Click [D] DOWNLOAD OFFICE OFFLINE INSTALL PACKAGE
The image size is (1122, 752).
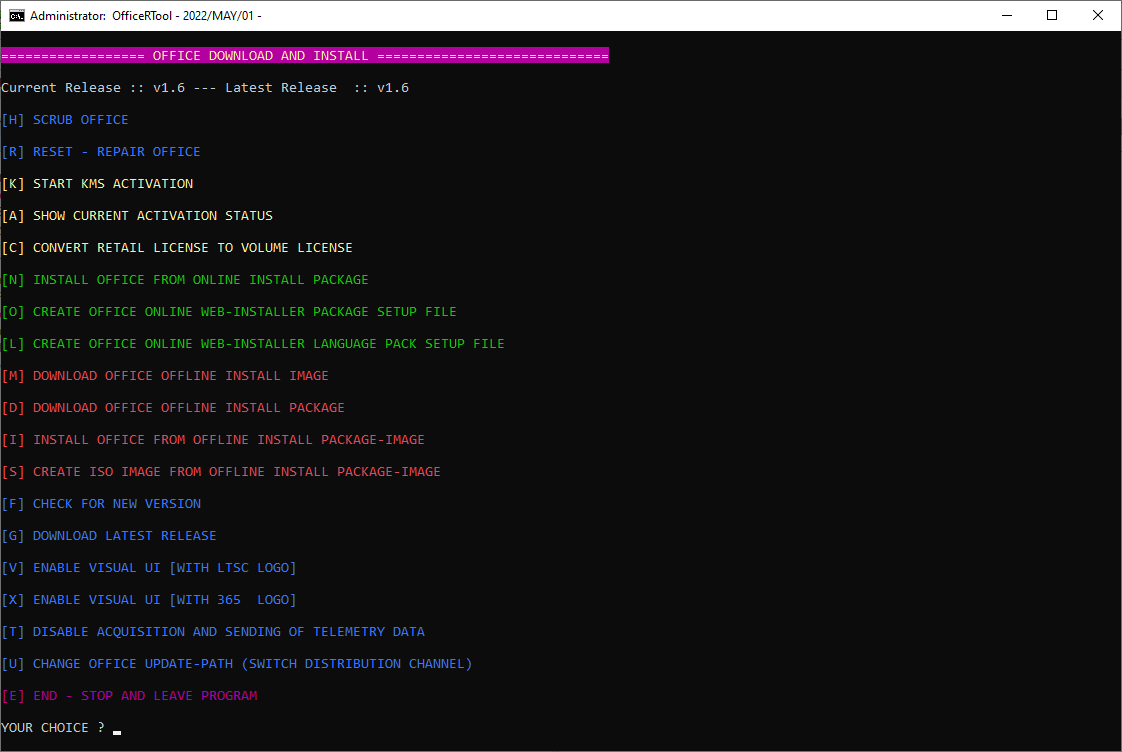click(173, 408)
